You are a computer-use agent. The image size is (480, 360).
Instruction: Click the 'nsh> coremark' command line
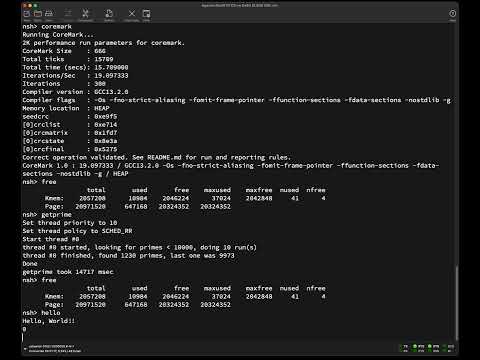(47, 26)
